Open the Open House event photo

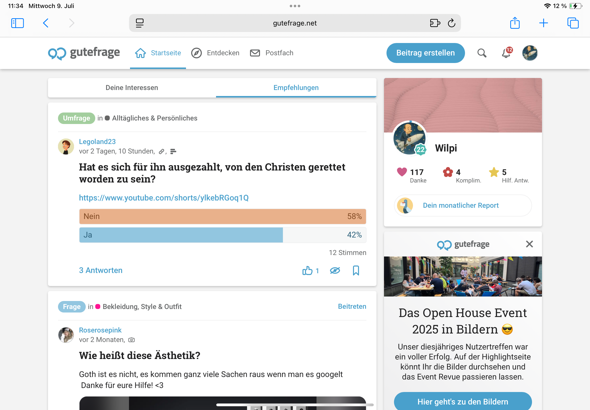tap(463, 276)
